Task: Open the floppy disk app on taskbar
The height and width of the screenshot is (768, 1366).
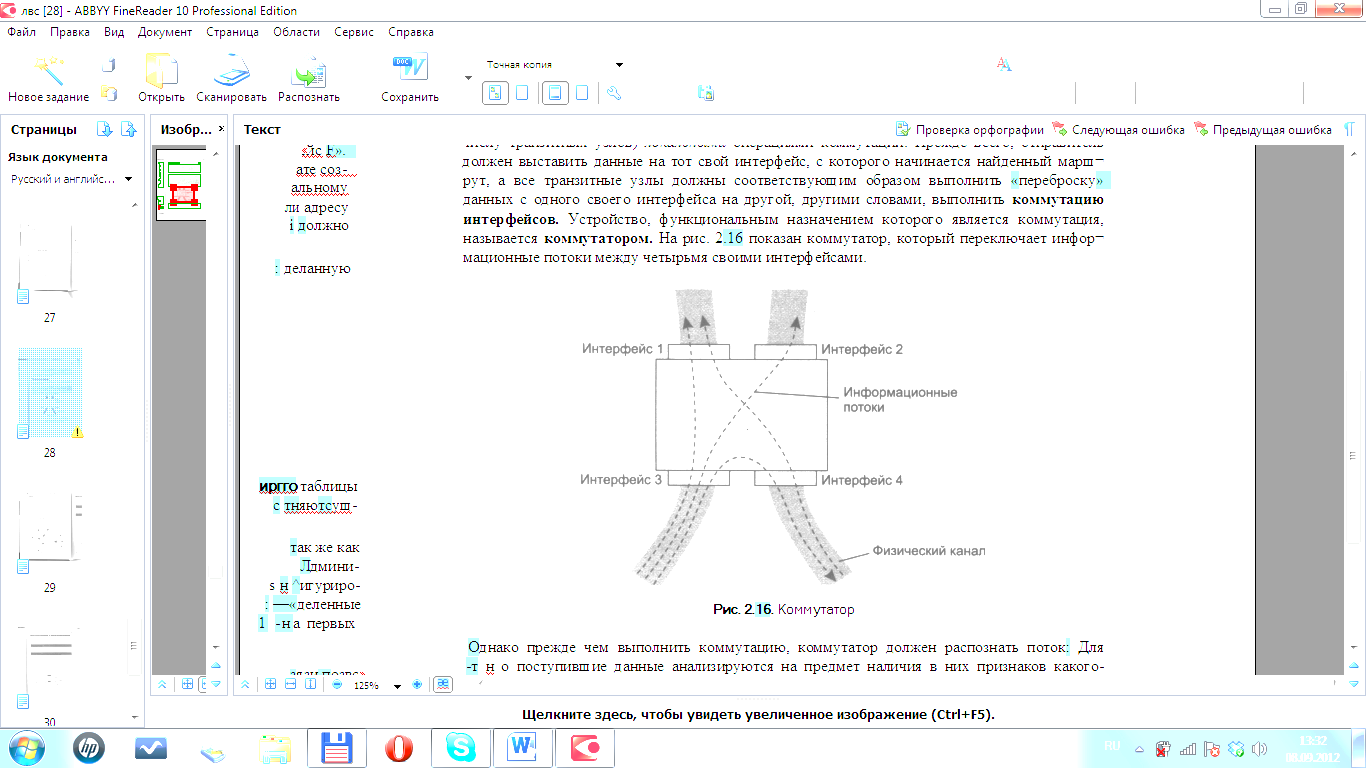Action: (x=338, y=748)
